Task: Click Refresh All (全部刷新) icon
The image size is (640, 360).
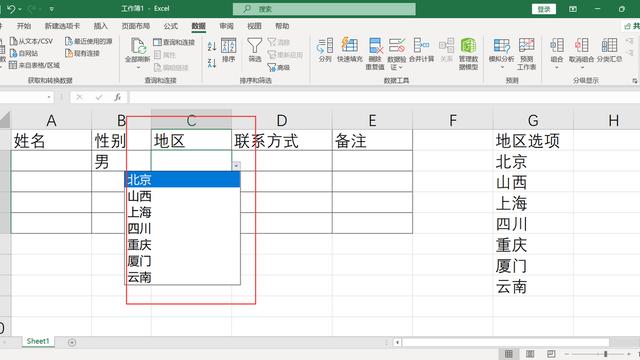Action: click(x=138, y=46)
